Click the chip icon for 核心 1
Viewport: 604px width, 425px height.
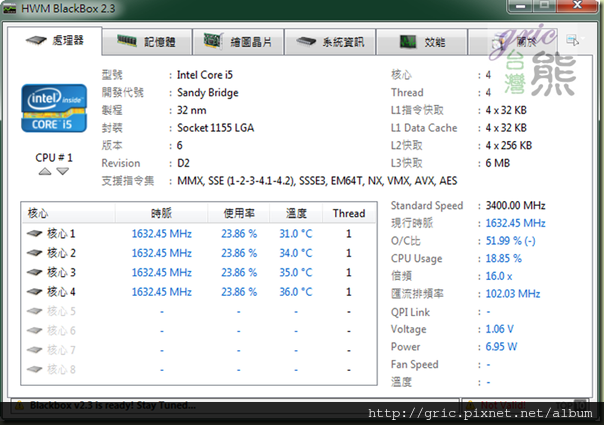[x=34, y=233]
